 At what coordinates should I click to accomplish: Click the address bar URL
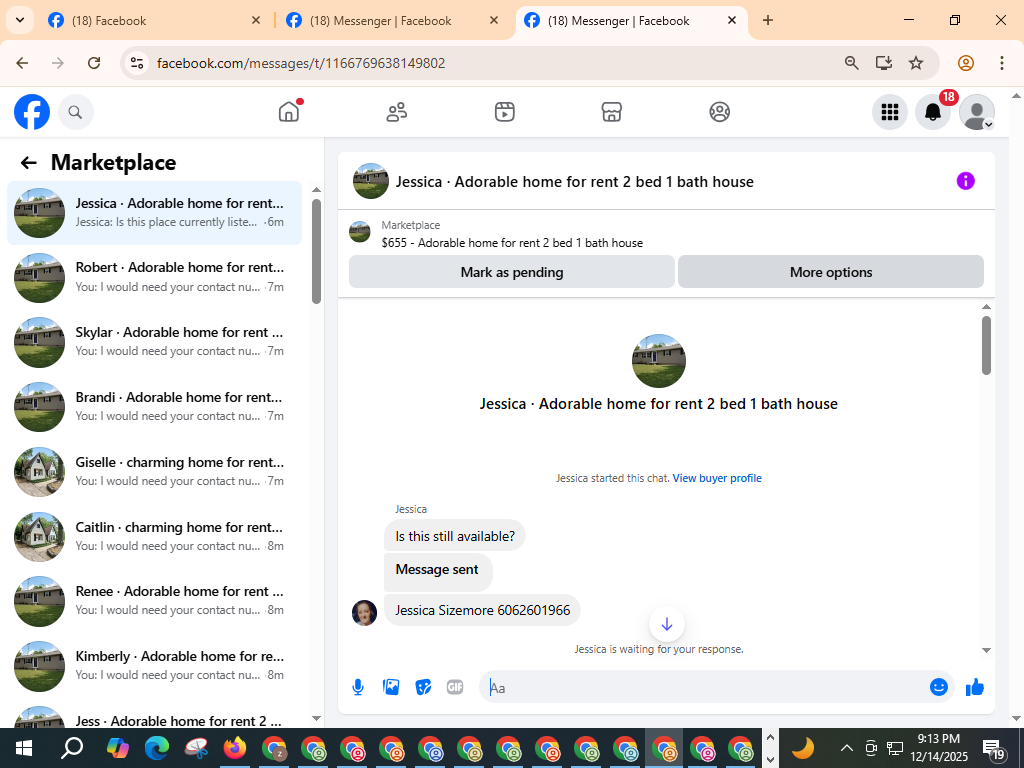(x=301, y=63)
